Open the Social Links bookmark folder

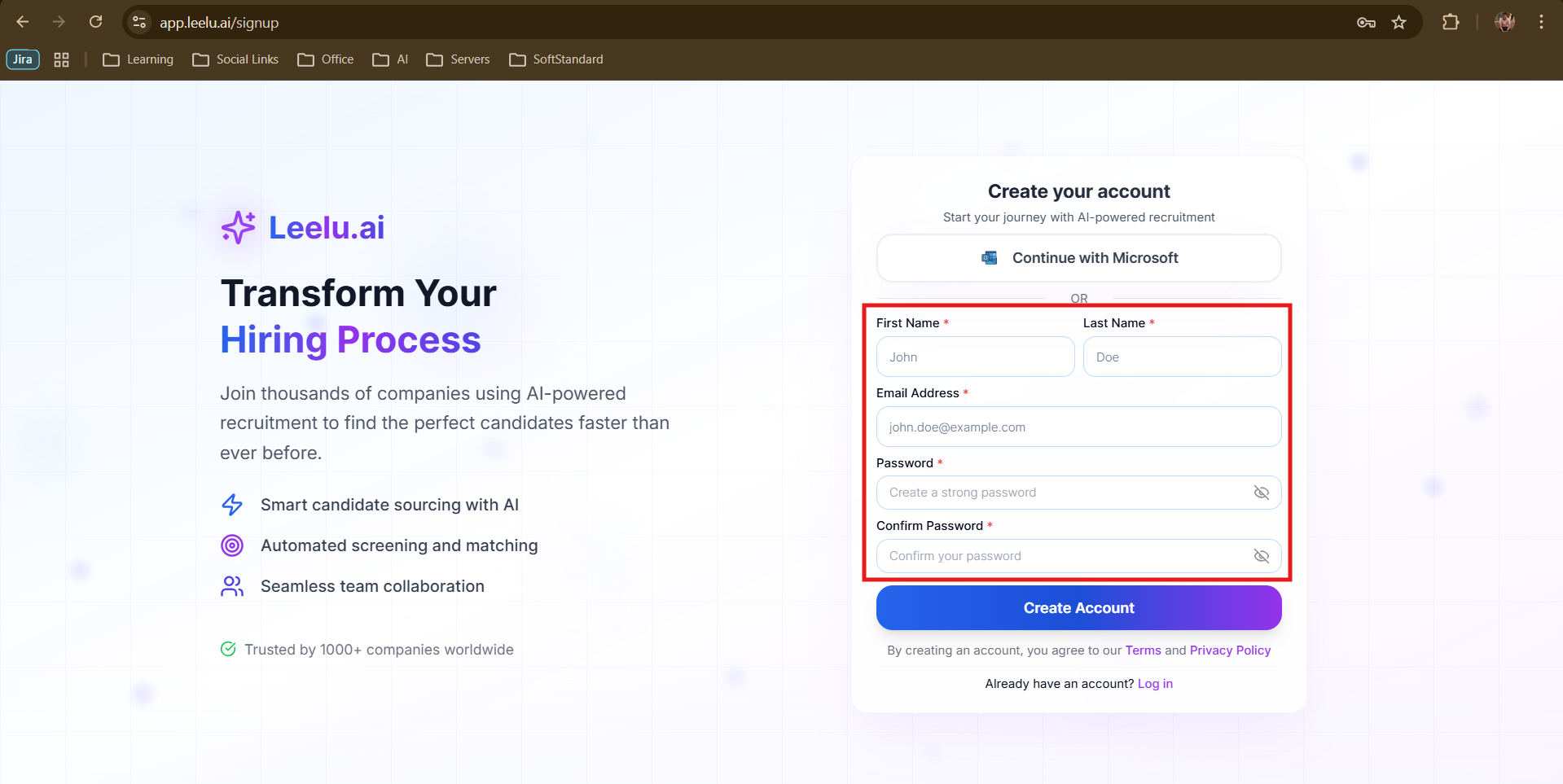235,59
